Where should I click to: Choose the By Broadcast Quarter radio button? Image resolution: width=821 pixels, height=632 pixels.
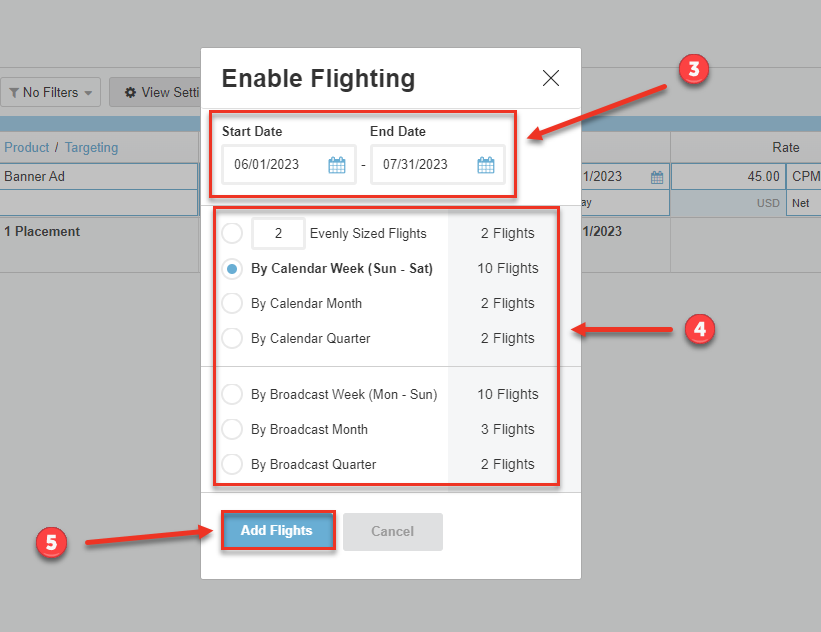(232, 465)
